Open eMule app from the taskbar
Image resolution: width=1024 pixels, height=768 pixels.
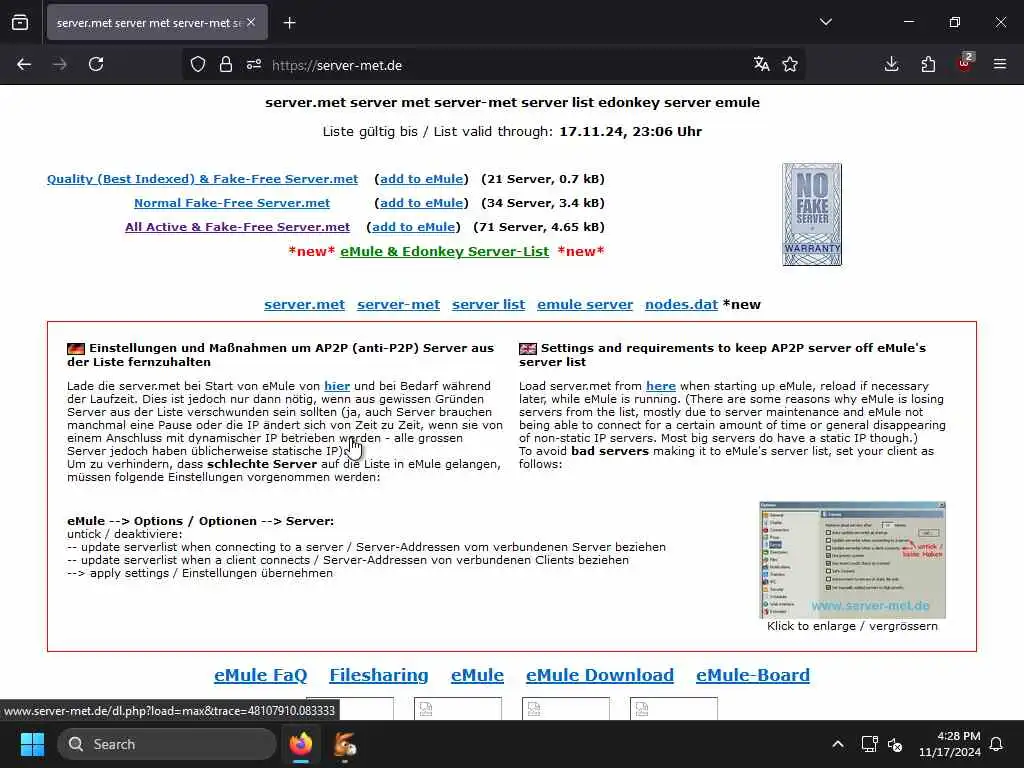click(345, 744)
